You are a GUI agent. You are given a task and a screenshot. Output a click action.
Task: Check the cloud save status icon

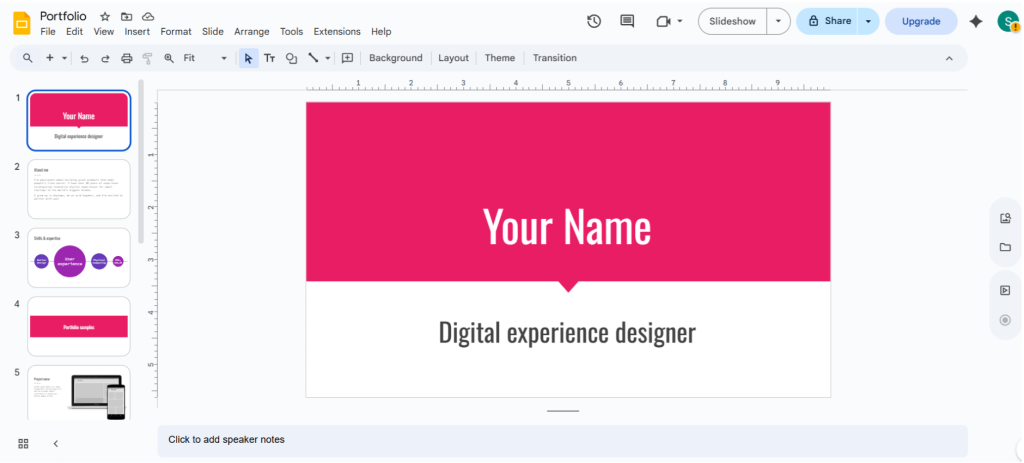point(148,16)
